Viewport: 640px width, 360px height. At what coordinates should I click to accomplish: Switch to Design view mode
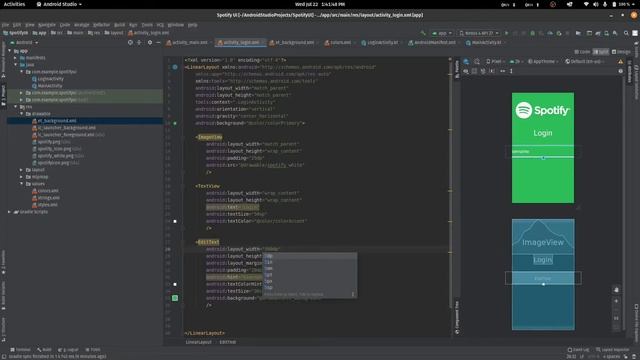tap(621, 52)
